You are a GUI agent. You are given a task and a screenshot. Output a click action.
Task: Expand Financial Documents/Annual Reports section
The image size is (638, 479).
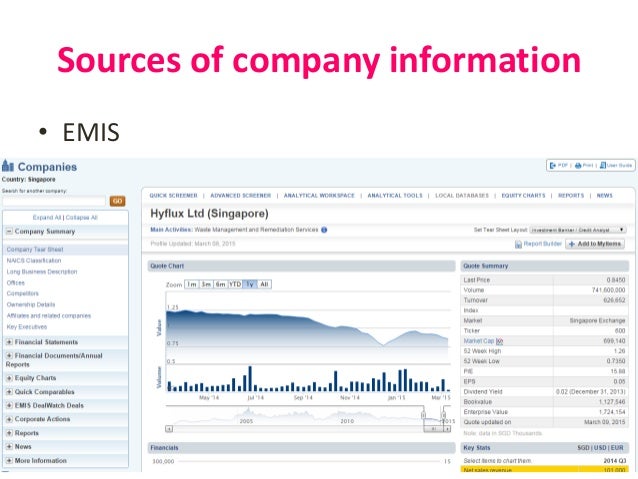coord(9,356)
